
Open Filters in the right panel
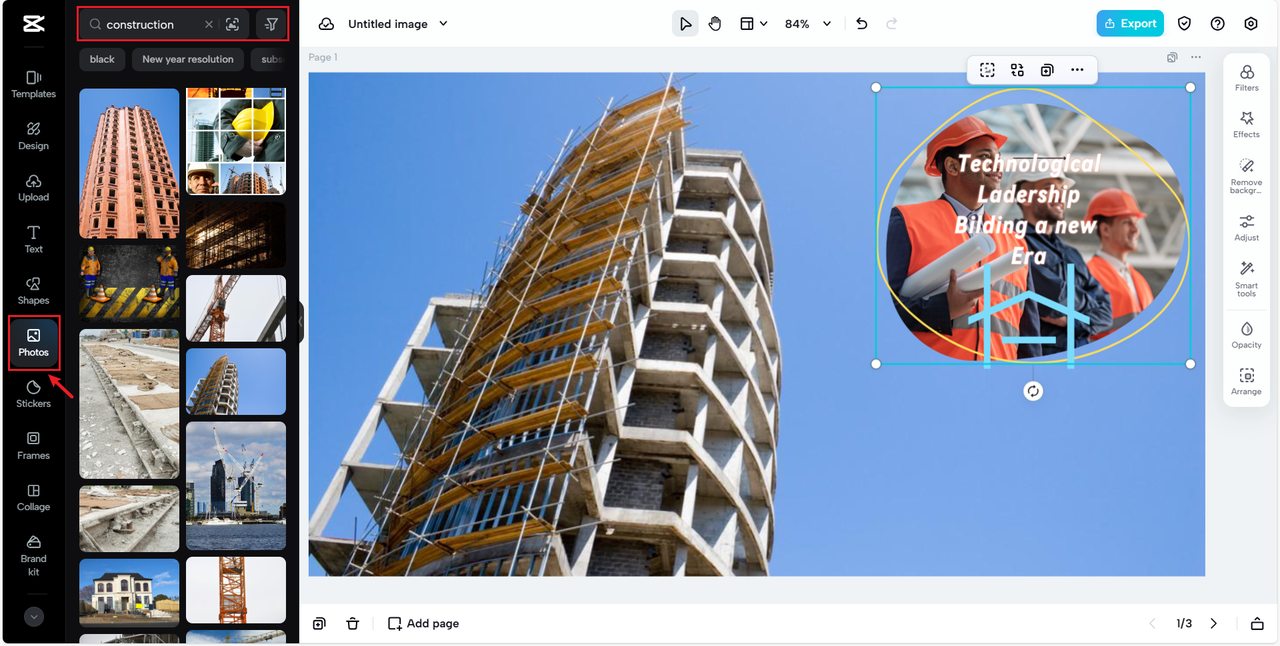tap(1247, 78)
